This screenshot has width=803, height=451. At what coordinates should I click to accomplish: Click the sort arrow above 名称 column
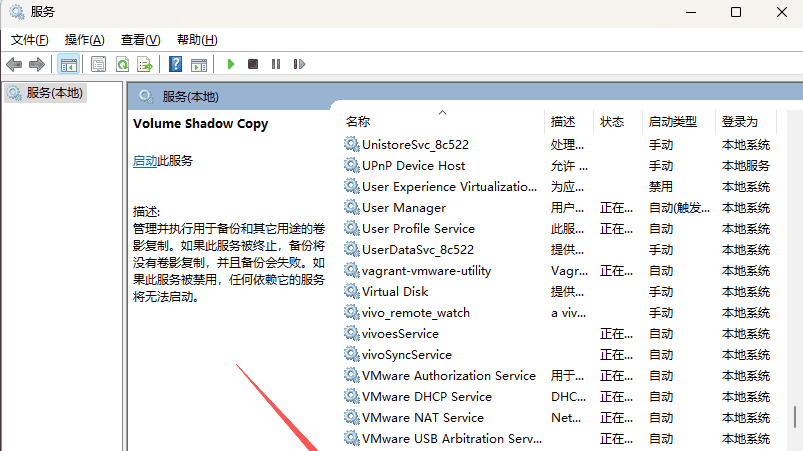click(442, 113)
